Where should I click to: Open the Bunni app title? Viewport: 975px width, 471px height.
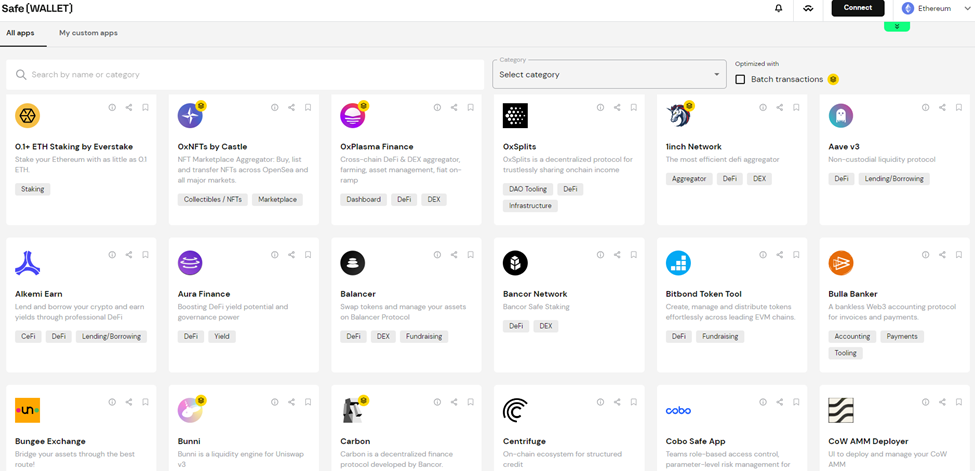tap(189, 441)
